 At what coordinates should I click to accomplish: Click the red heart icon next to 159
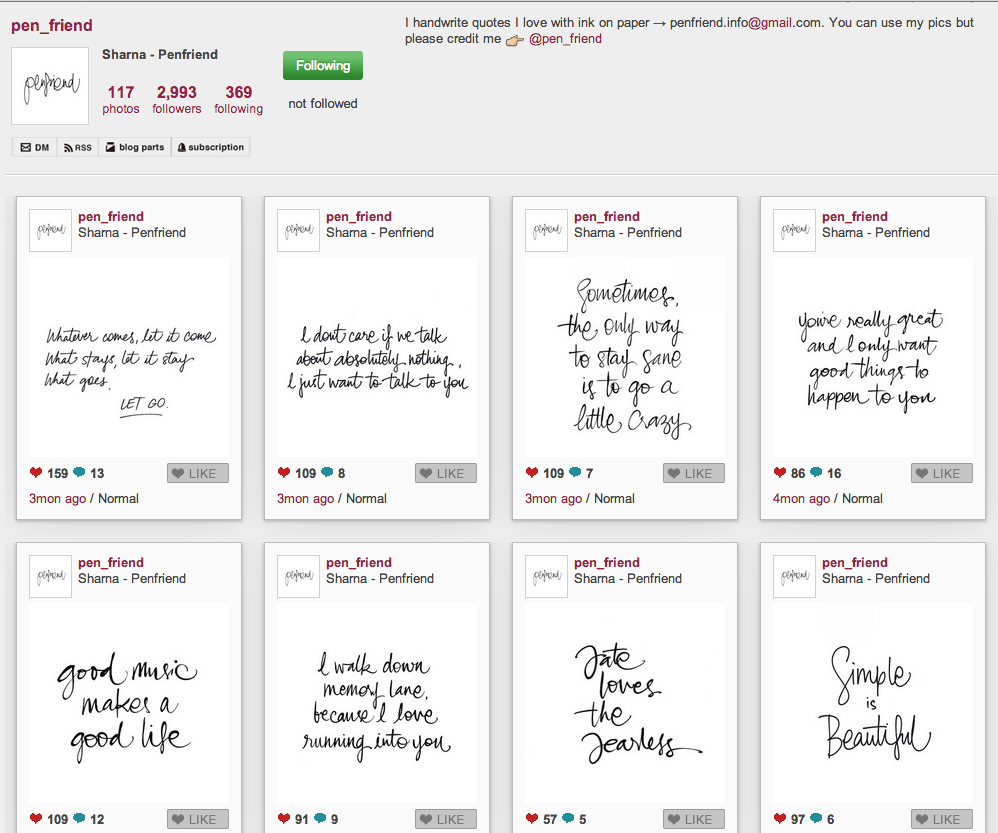coord(36,472)
